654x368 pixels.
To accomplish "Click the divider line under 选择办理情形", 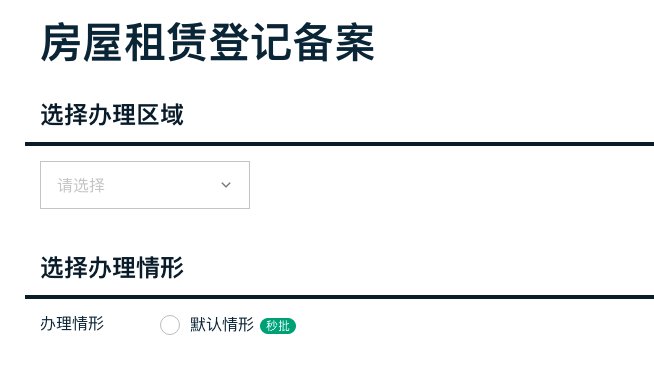I will click(x=340, y=297).
